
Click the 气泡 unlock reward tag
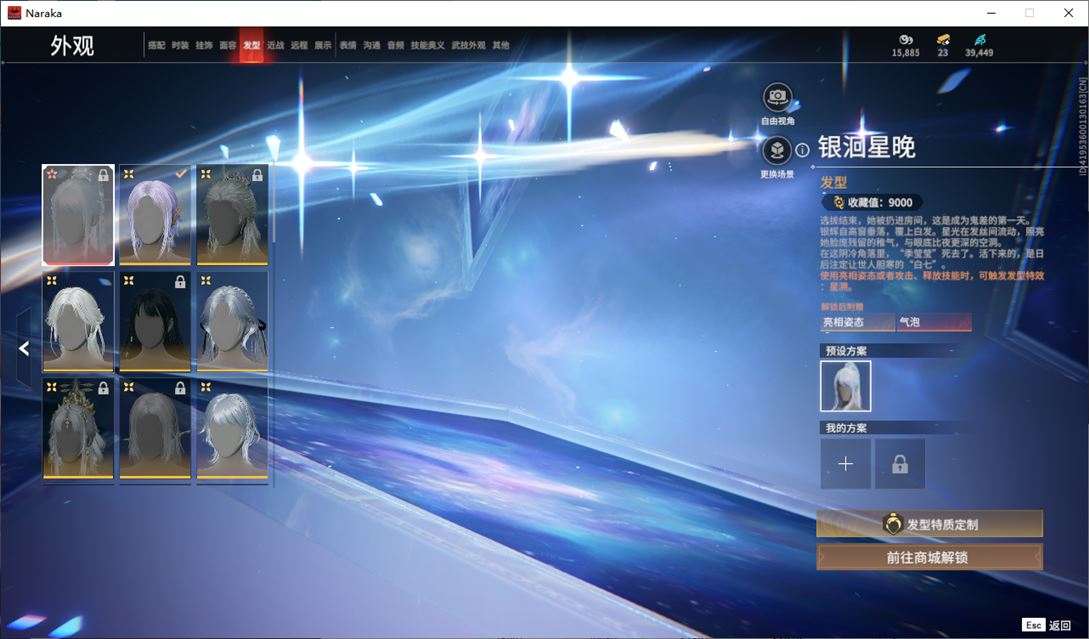[933, 322]
